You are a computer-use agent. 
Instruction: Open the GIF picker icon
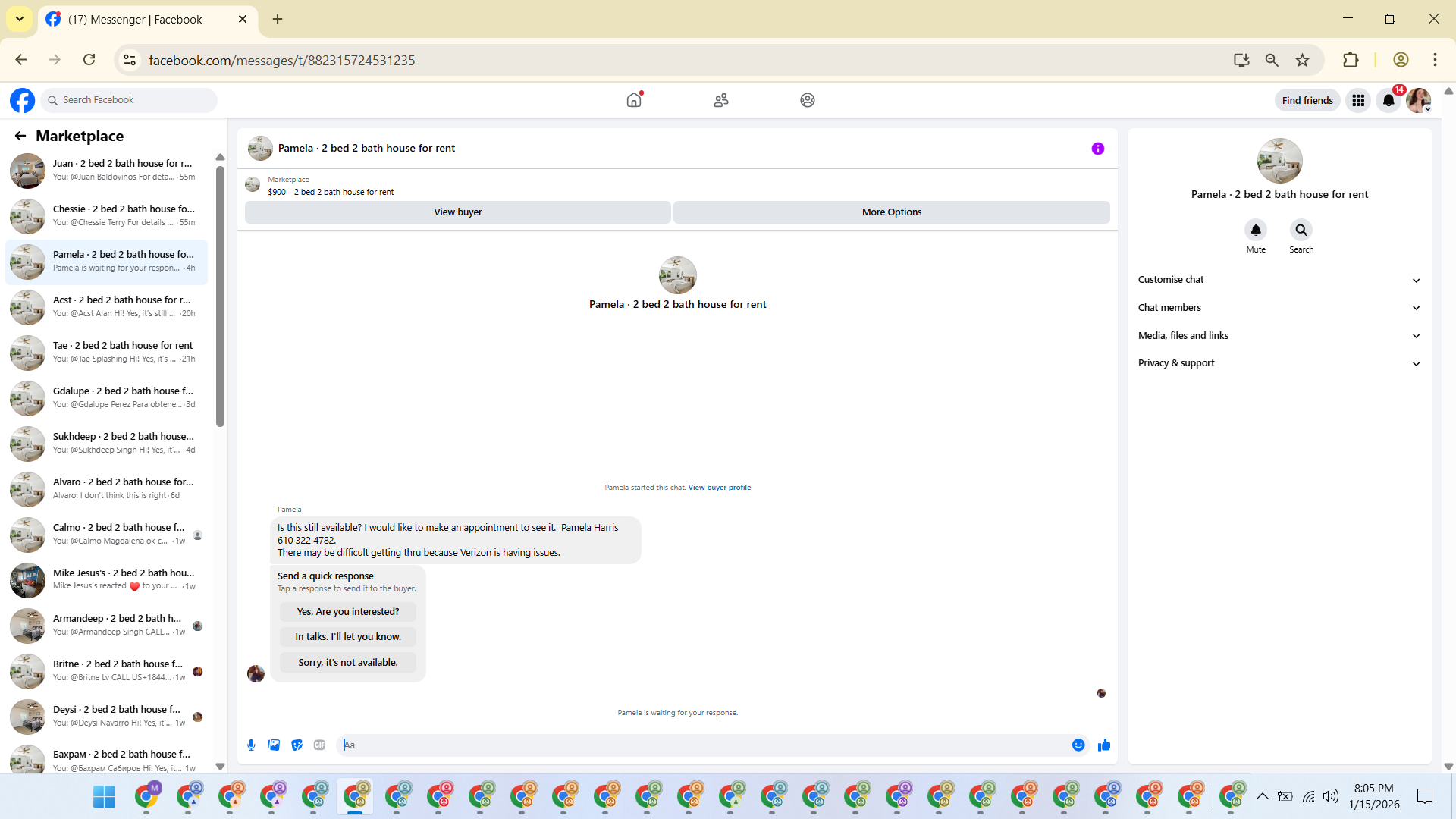pos(319,745)
